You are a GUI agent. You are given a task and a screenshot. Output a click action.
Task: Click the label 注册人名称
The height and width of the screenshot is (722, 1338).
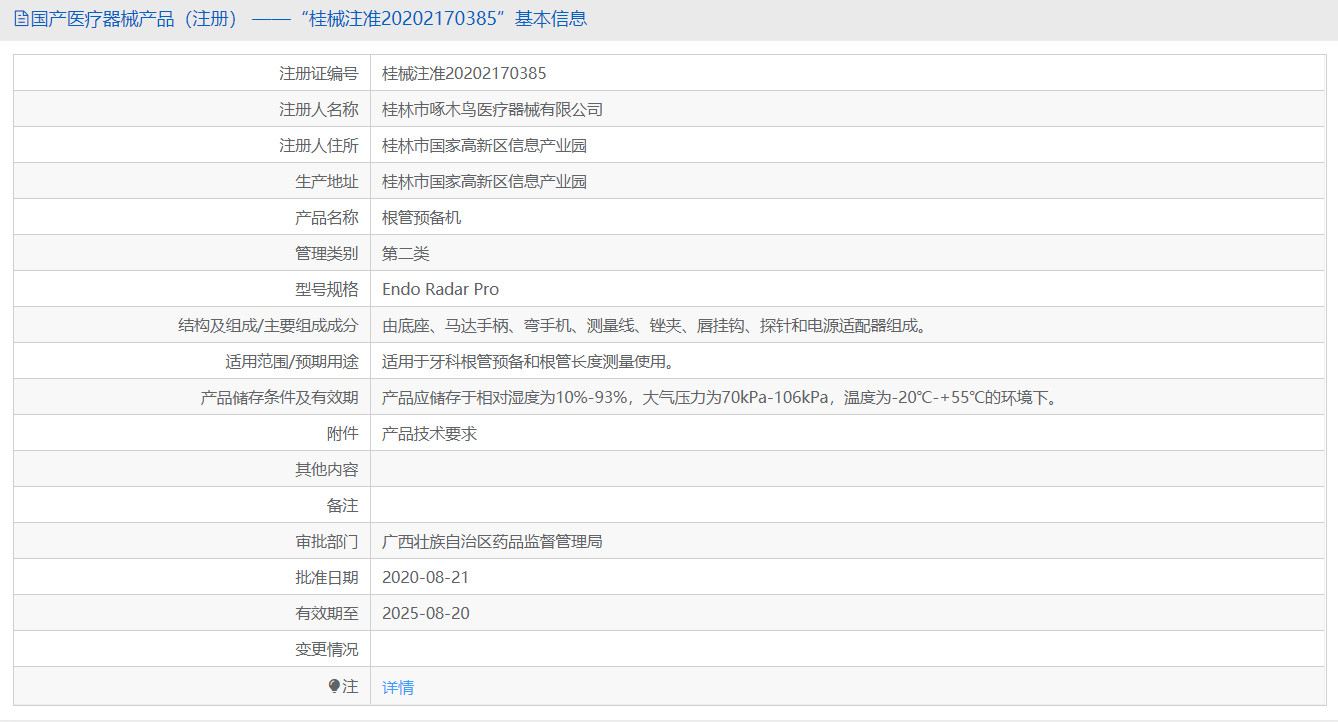point(318,109)
